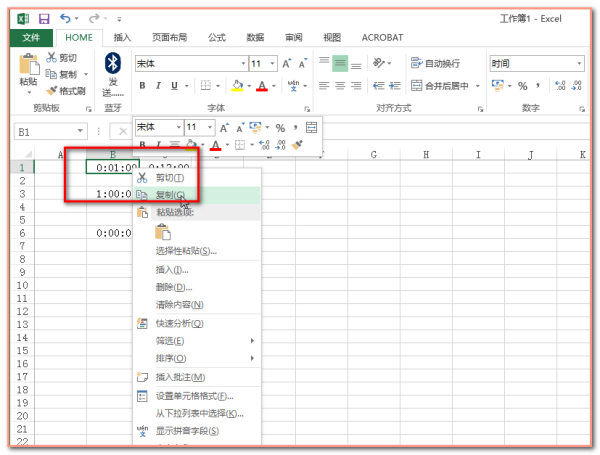Expand the font name dropdown in ribbon
Viewport: 600px width, 455px height.
pos(240,63)
